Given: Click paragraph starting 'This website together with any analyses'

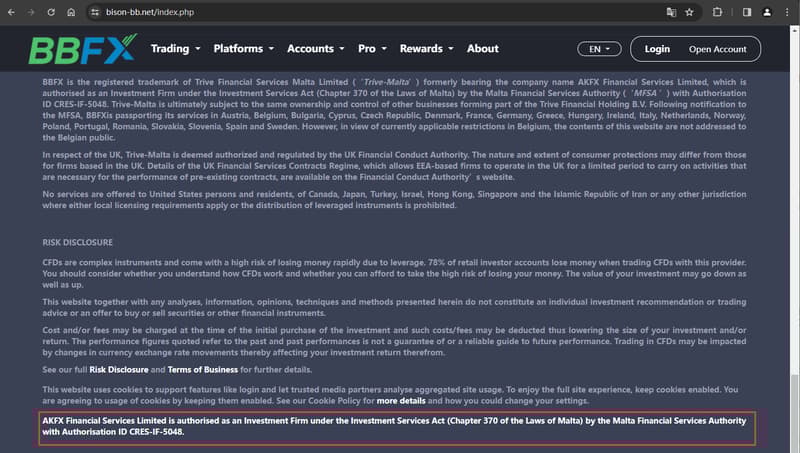Looking at the screenshot, I should click(x=394, y=307).
